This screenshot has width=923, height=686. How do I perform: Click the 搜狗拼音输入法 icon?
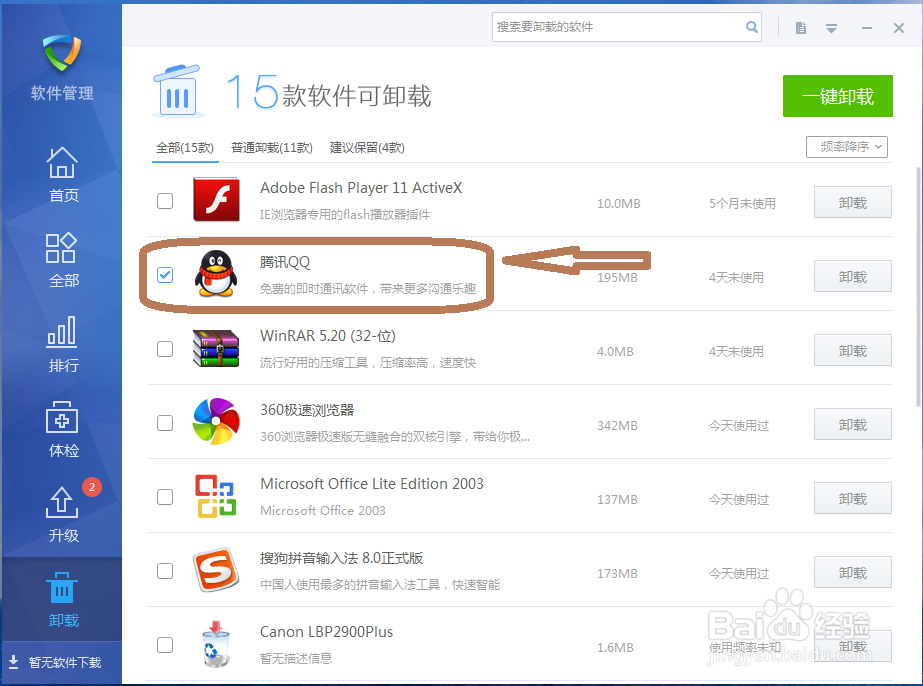click(x=216, y=570)
